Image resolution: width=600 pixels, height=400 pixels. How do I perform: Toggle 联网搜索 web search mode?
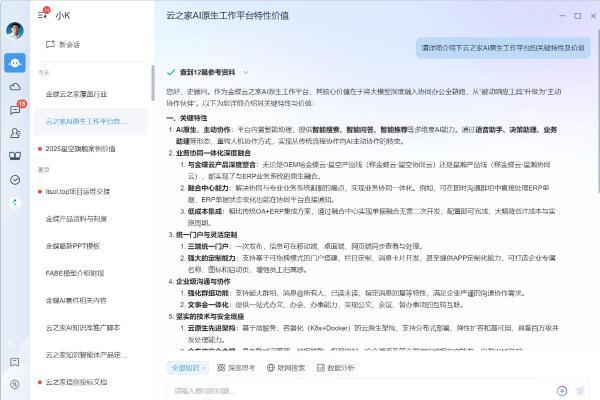click(x=286, y=367)
